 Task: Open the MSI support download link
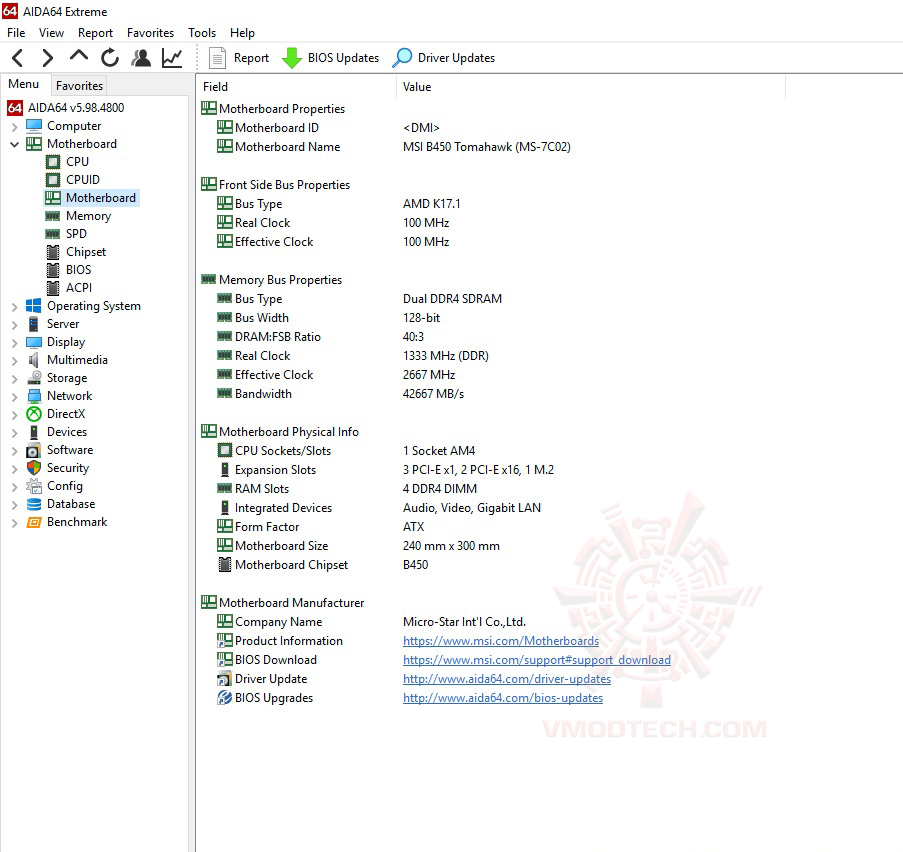pos(537,660)
